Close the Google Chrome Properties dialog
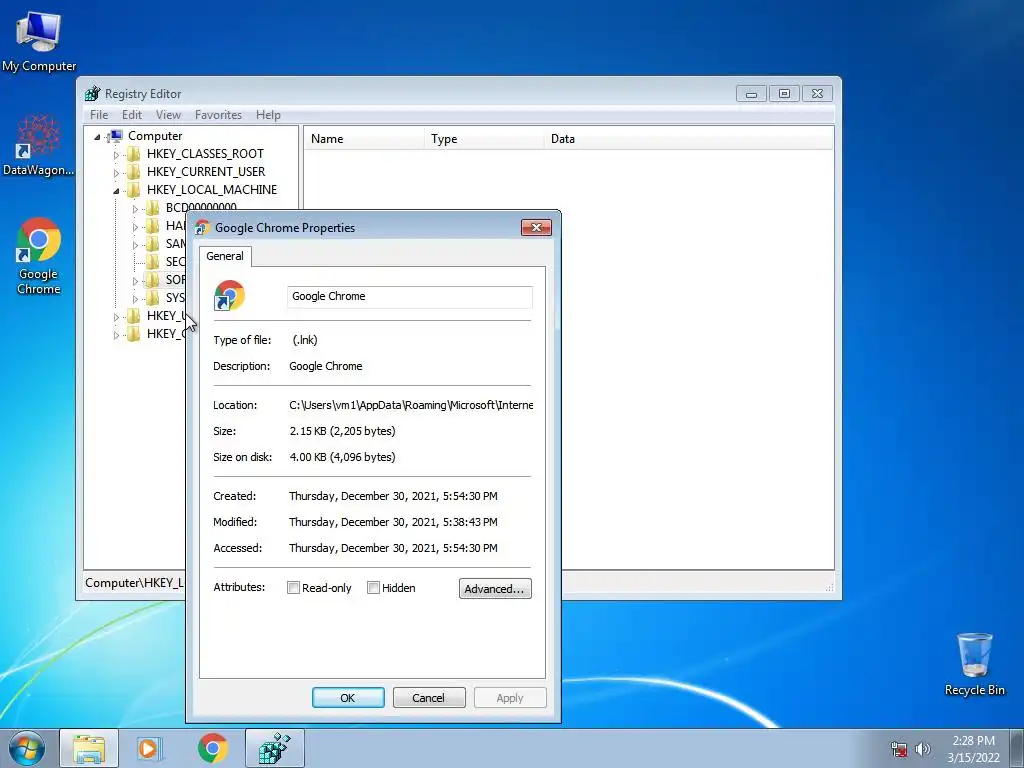 [x=536, y=227]
